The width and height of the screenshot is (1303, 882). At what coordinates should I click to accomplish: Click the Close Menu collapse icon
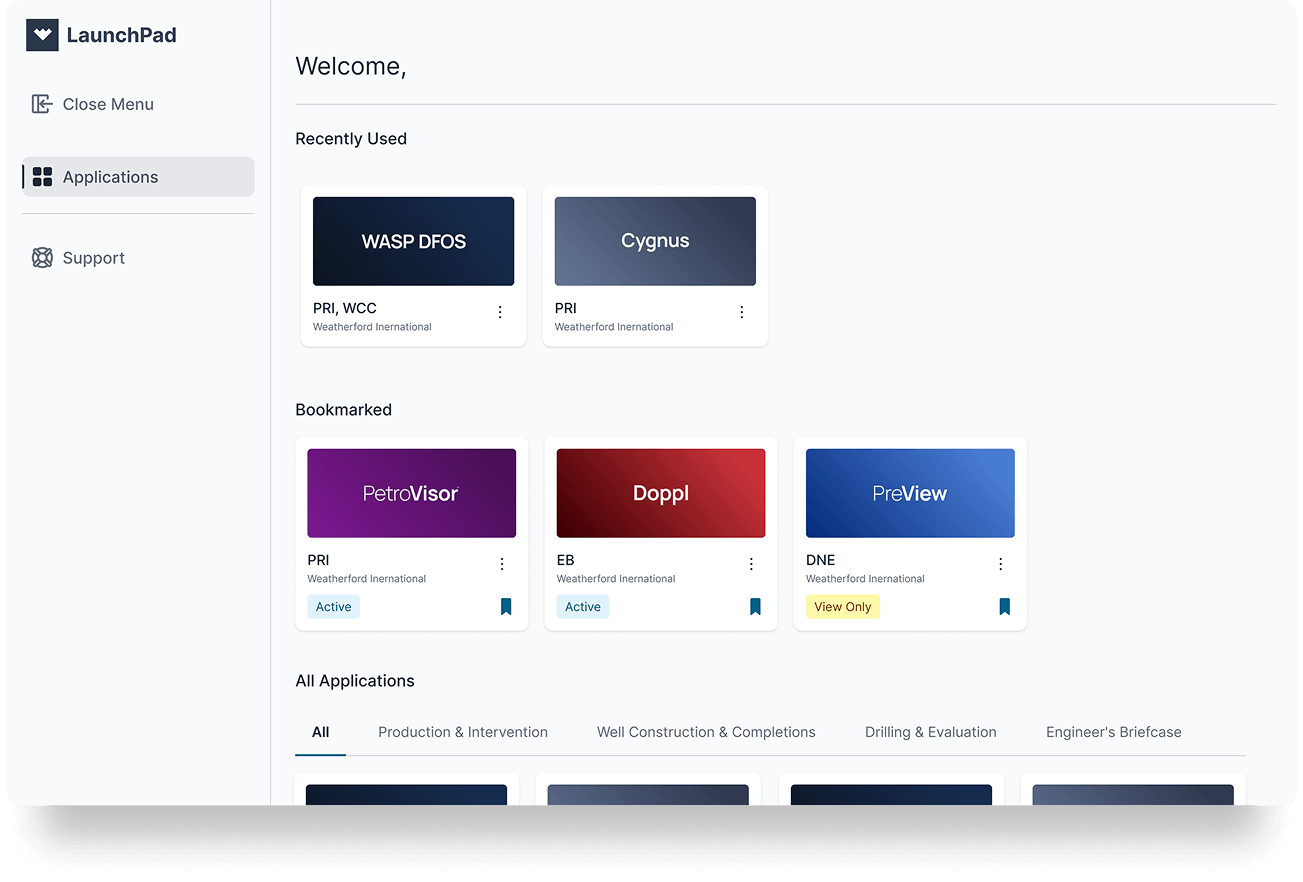(x=42, y=104)
